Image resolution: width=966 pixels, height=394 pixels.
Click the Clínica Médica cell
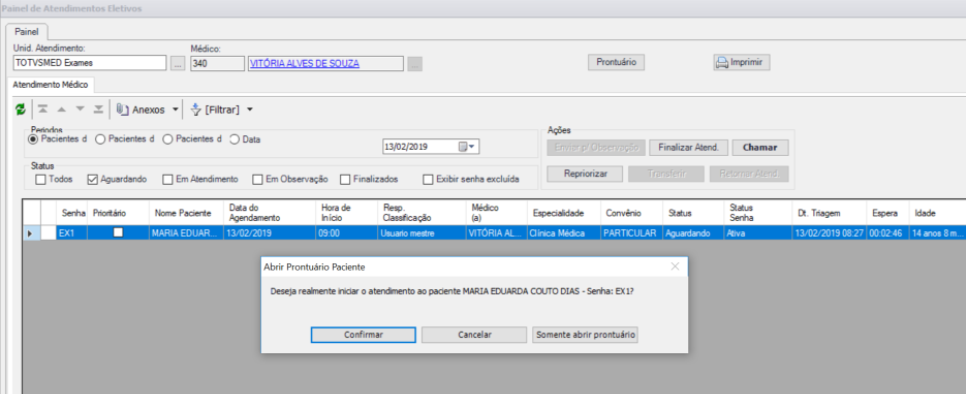(563, 233)
